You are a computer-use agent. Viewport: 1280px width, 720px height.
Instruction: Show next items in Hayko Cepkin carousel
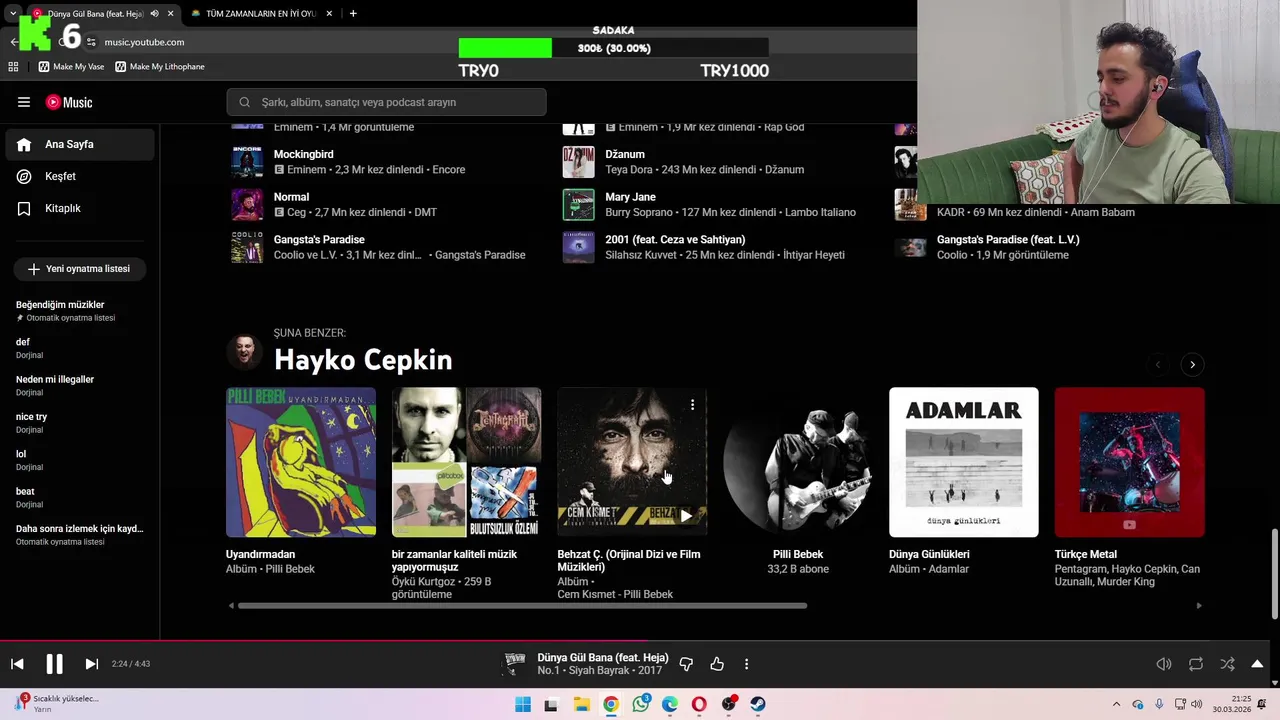(x=1192, y=365)
